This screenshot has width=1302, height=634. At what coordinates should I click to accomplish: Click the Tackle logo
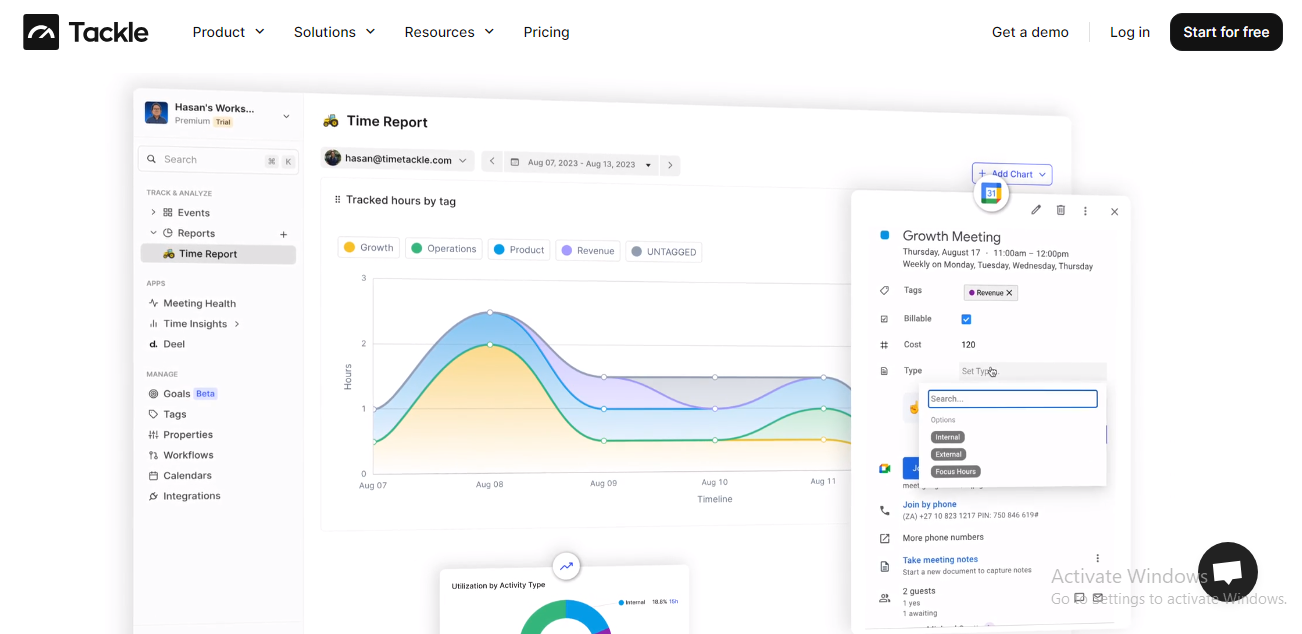coord(86,32)
